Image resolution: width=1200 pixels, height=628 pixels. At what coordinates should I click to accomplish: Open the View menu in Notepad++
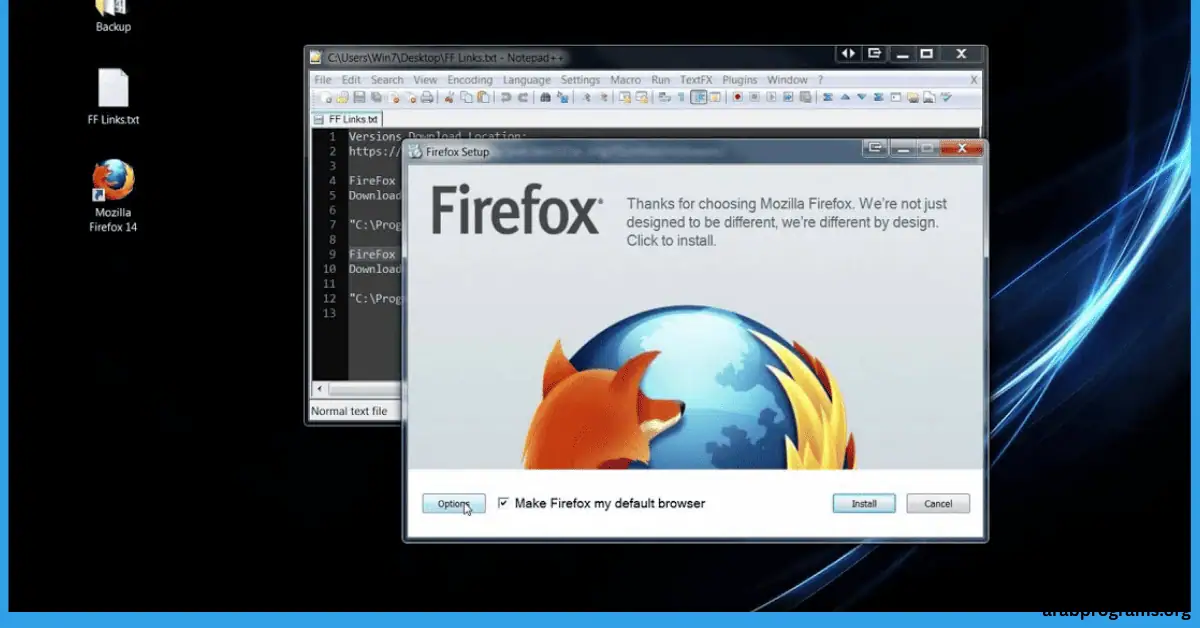[425, 80]
